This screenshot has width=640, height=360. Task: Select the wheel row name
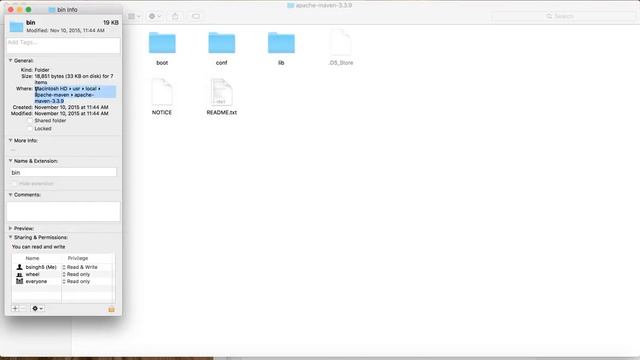(x=33, y=274)
